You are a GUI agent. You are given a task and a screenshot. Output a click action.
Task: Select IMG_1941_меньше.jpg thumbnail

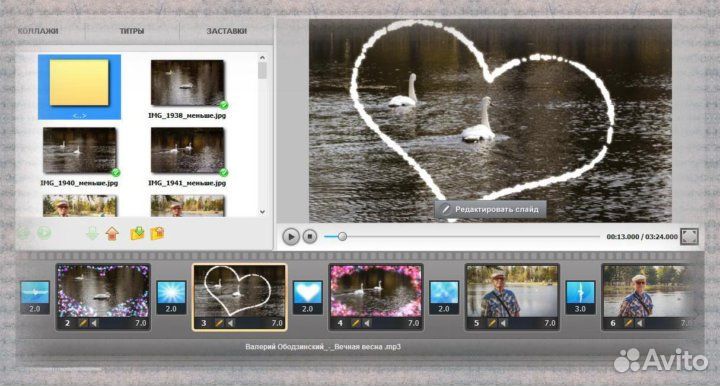[187, 151]
